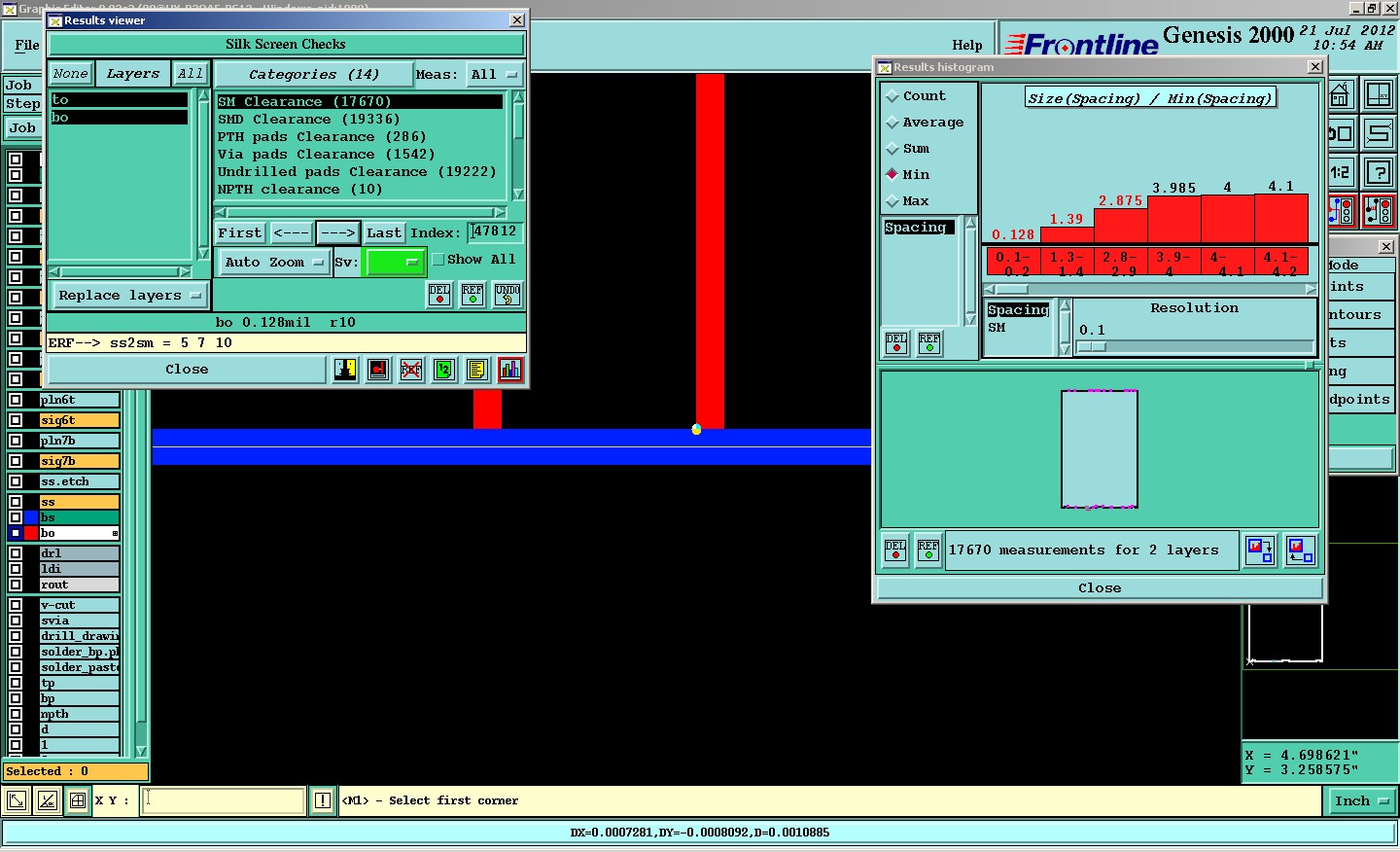1400x852 pixels.
Task: Adjust the Resolution slider handle
Action: pos(1092,347)
